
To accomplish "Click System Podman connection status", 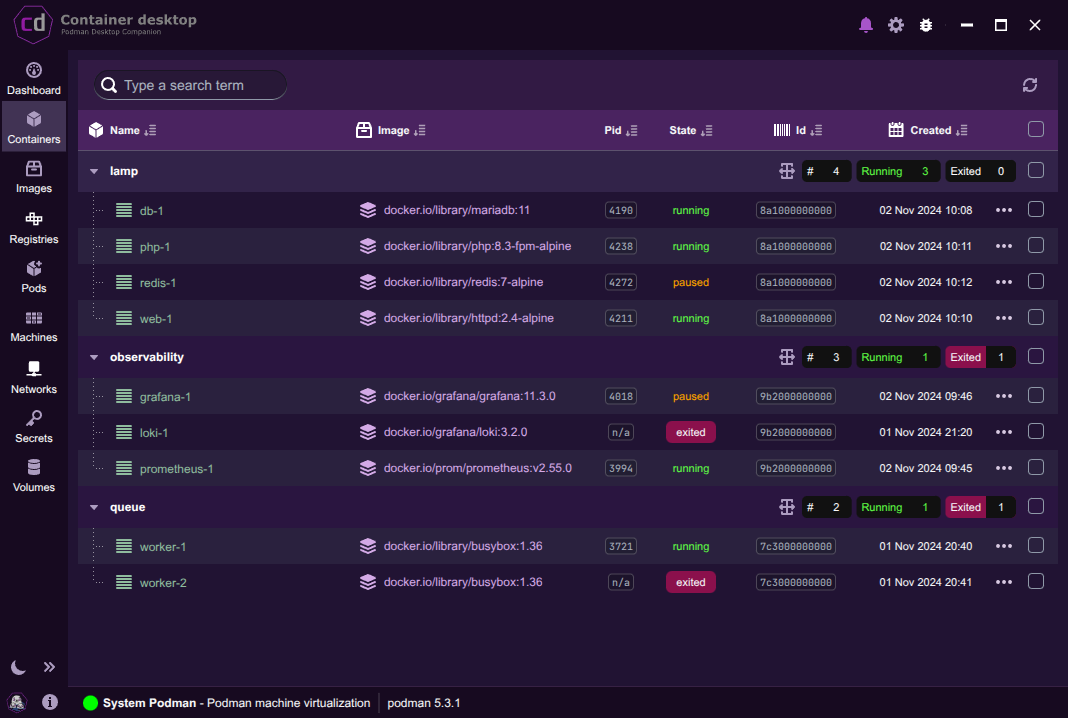I will pyautogui.click(x=227, y=702).
